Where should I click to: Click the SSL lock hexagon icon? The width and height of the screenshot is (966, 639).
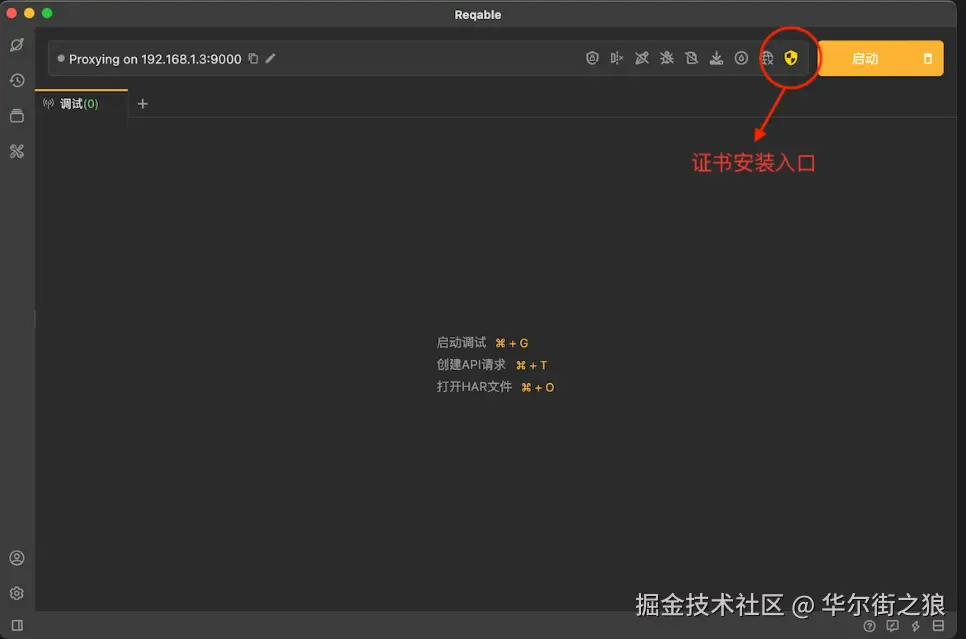click(x=592, y=58)
